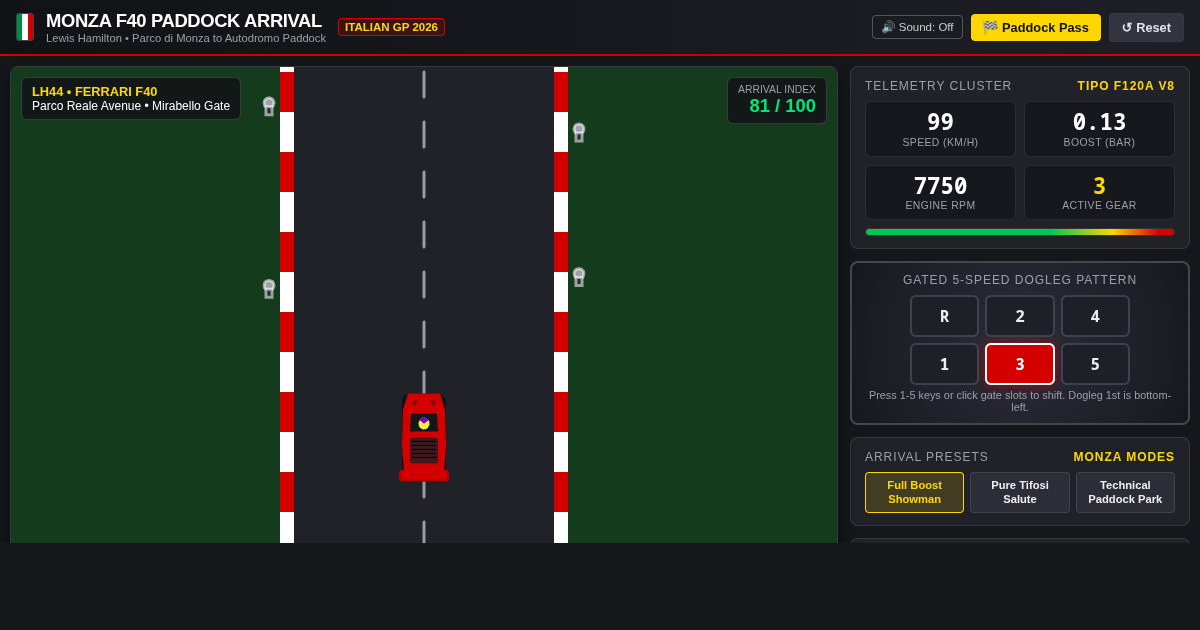The image size is (1200, 630).
Task: Click the MONZA F40 PADDOCK ARRIVAL title
Action: (184, 21)
